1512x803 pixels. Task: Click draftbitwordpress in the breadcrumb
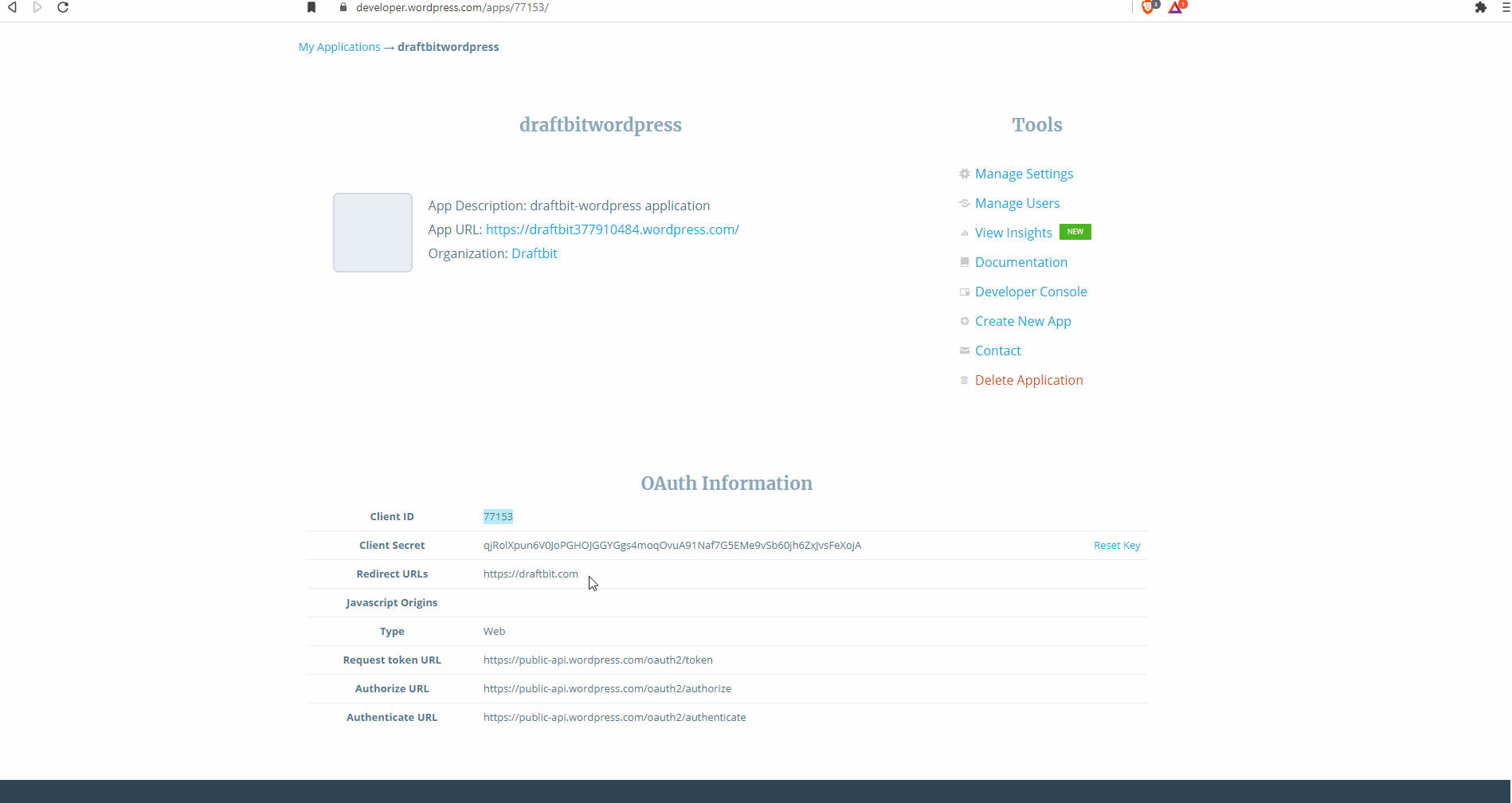pos(448,47)
